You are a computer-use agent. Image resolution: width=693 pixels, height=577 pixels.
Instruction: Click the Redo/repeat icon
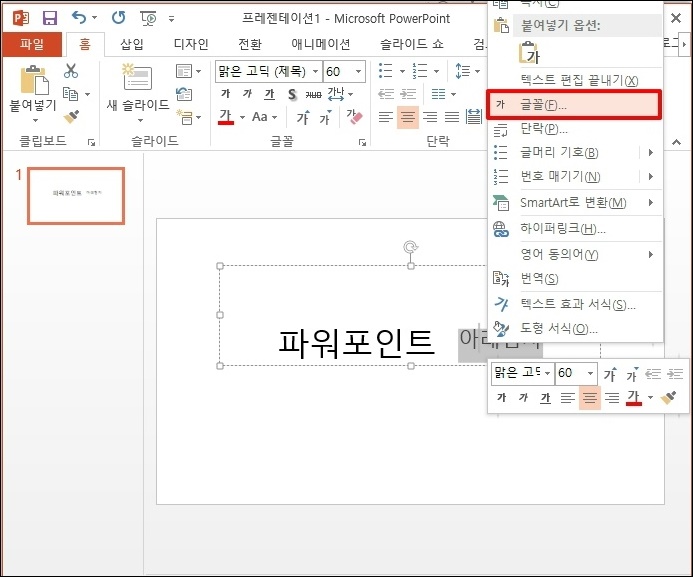(118, 18)
